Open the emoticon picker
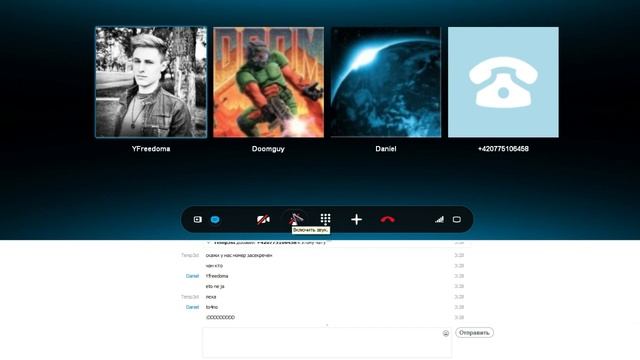The width and height of the screenshot is (640, 360). pyautogui.click(x=446, y=333)
